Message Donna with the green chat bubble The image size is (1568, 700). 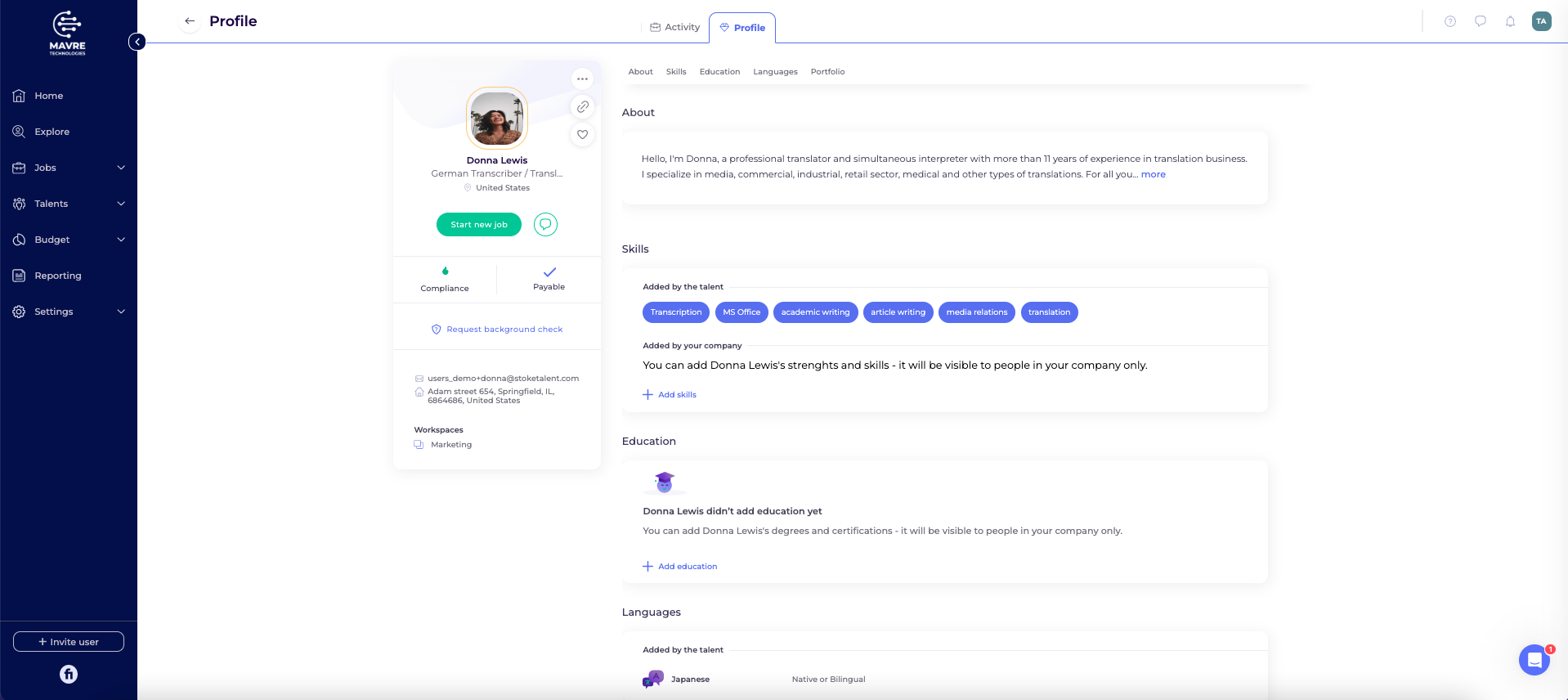click(545, 224)
